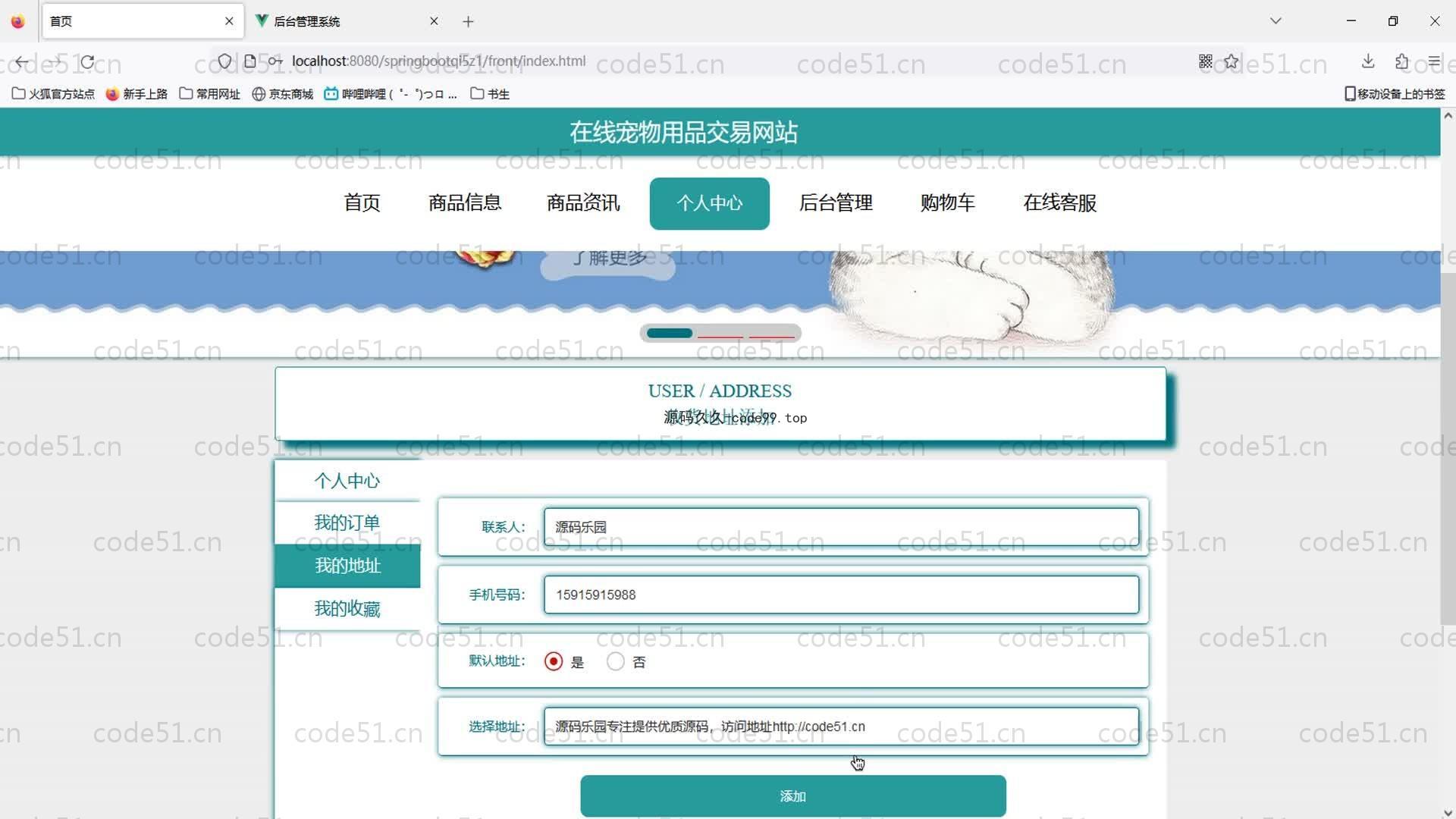Open the 京东商城 bookmark
Screen dimensions: 1456x819
tap(283, 94)
